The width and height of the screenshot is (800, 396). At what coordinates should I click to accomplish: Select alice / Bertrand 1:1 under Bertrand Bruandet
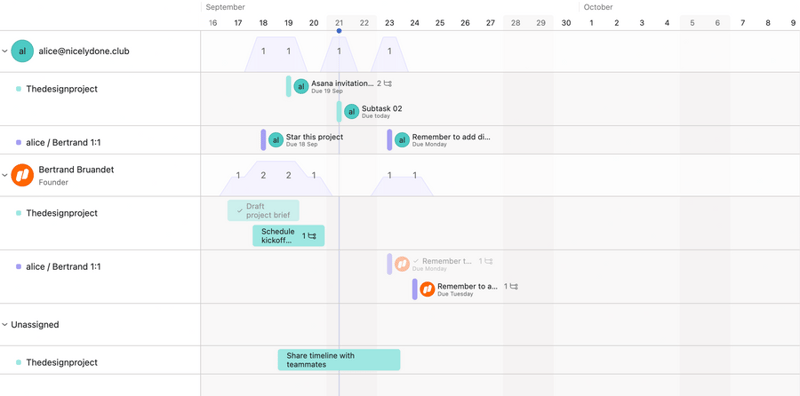coord(63,266)
